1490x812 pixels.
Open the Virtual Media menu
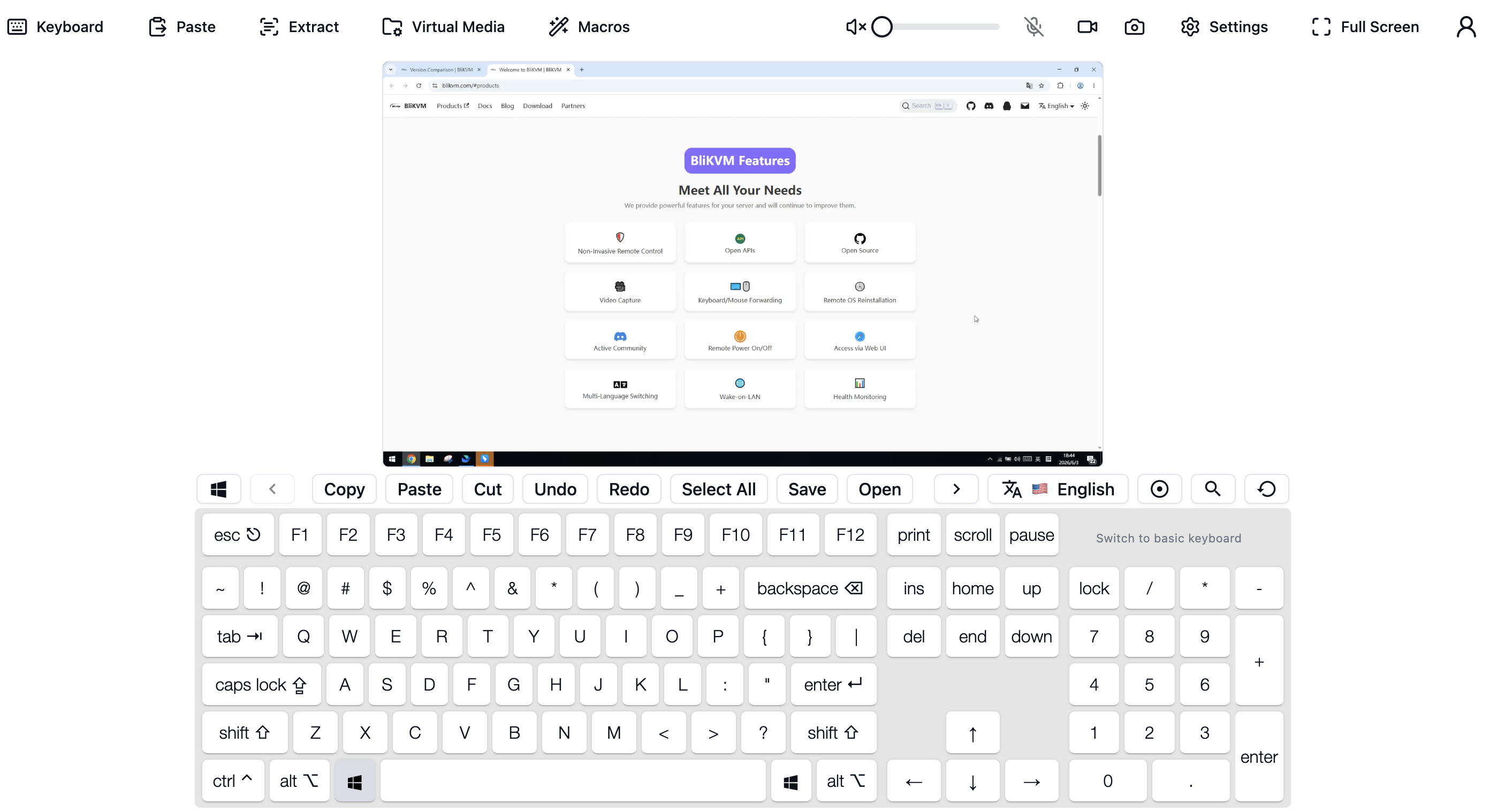click(444, 27)
